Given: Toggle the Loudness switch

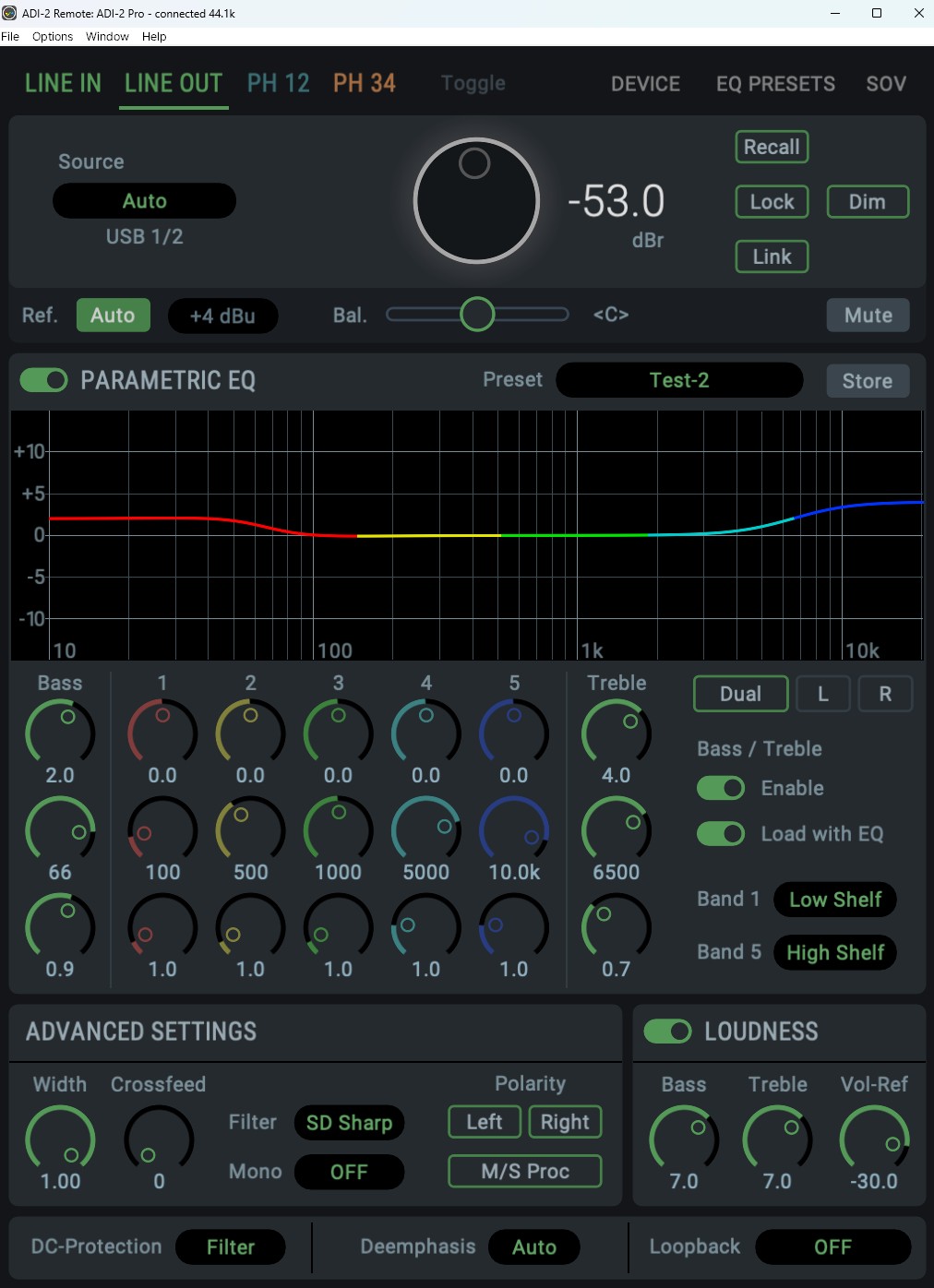Looking at the screenshot, I should point(667,1032).
